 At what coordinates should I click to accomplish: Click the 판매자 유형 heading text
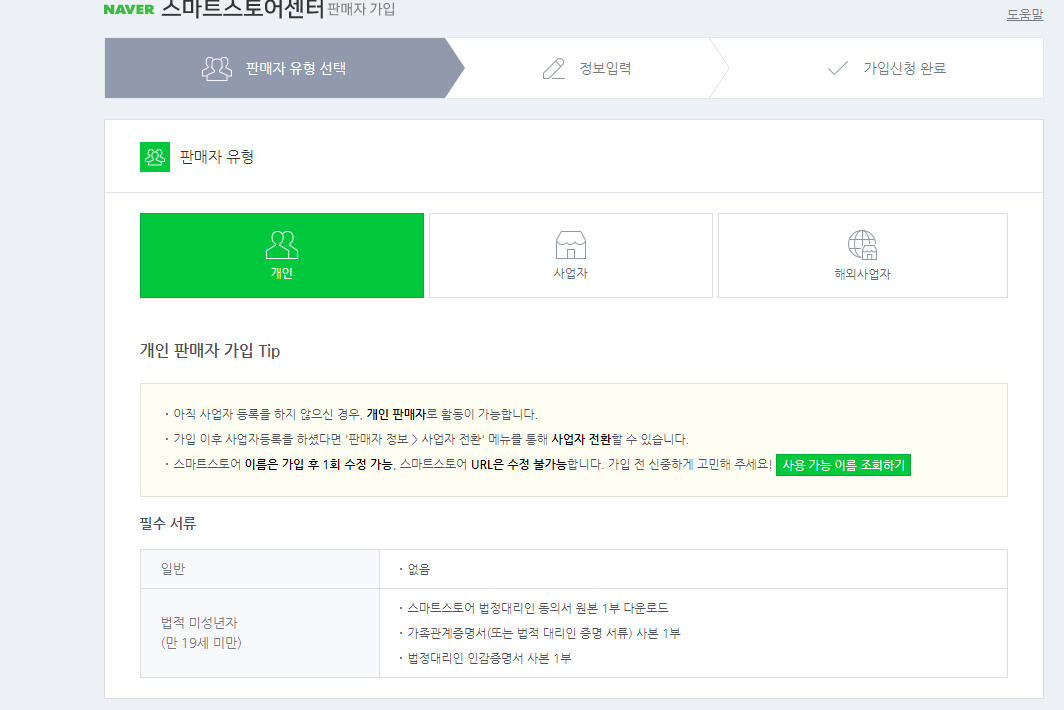pos(216,157)
